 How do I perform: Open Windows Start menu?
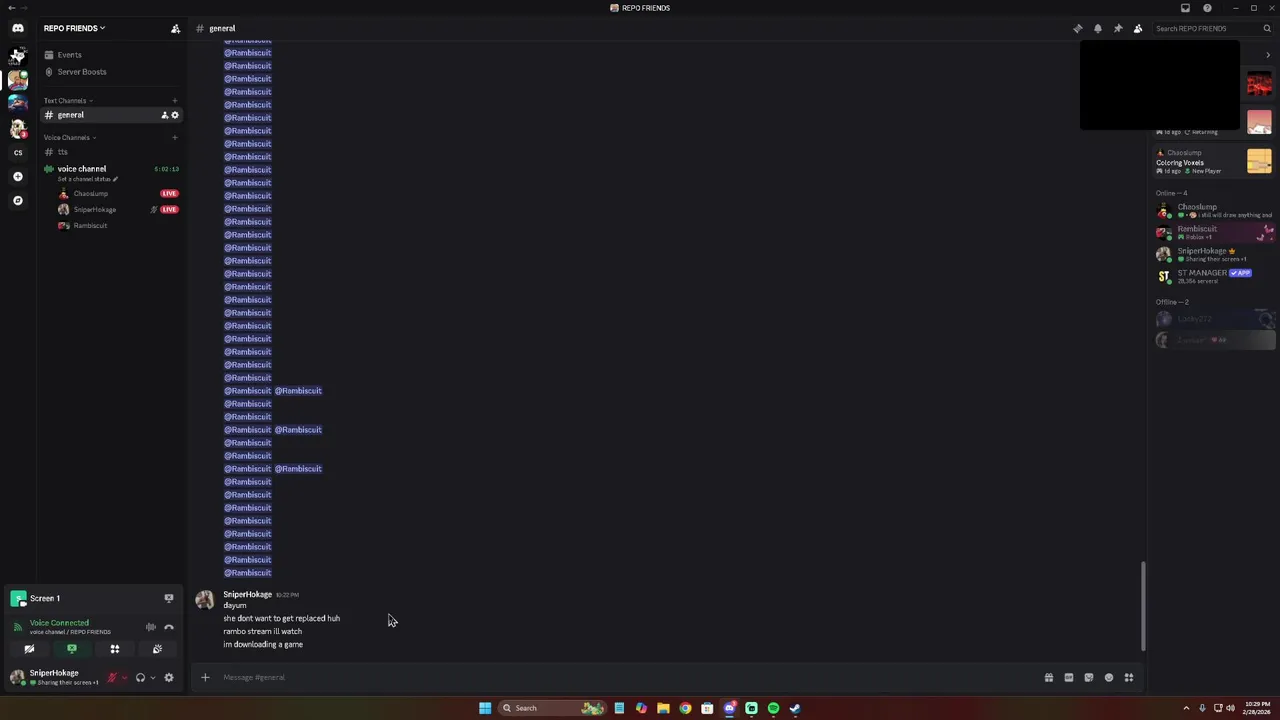485,708
